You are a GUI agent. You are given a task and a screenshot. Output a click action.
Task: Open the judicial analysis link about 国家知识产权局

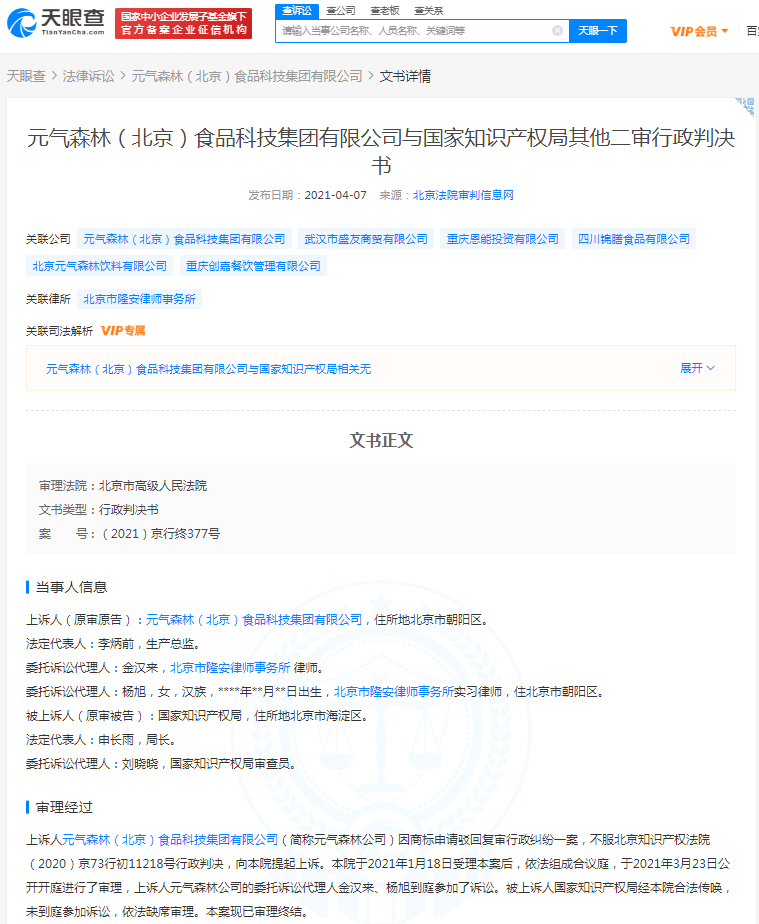209,369
